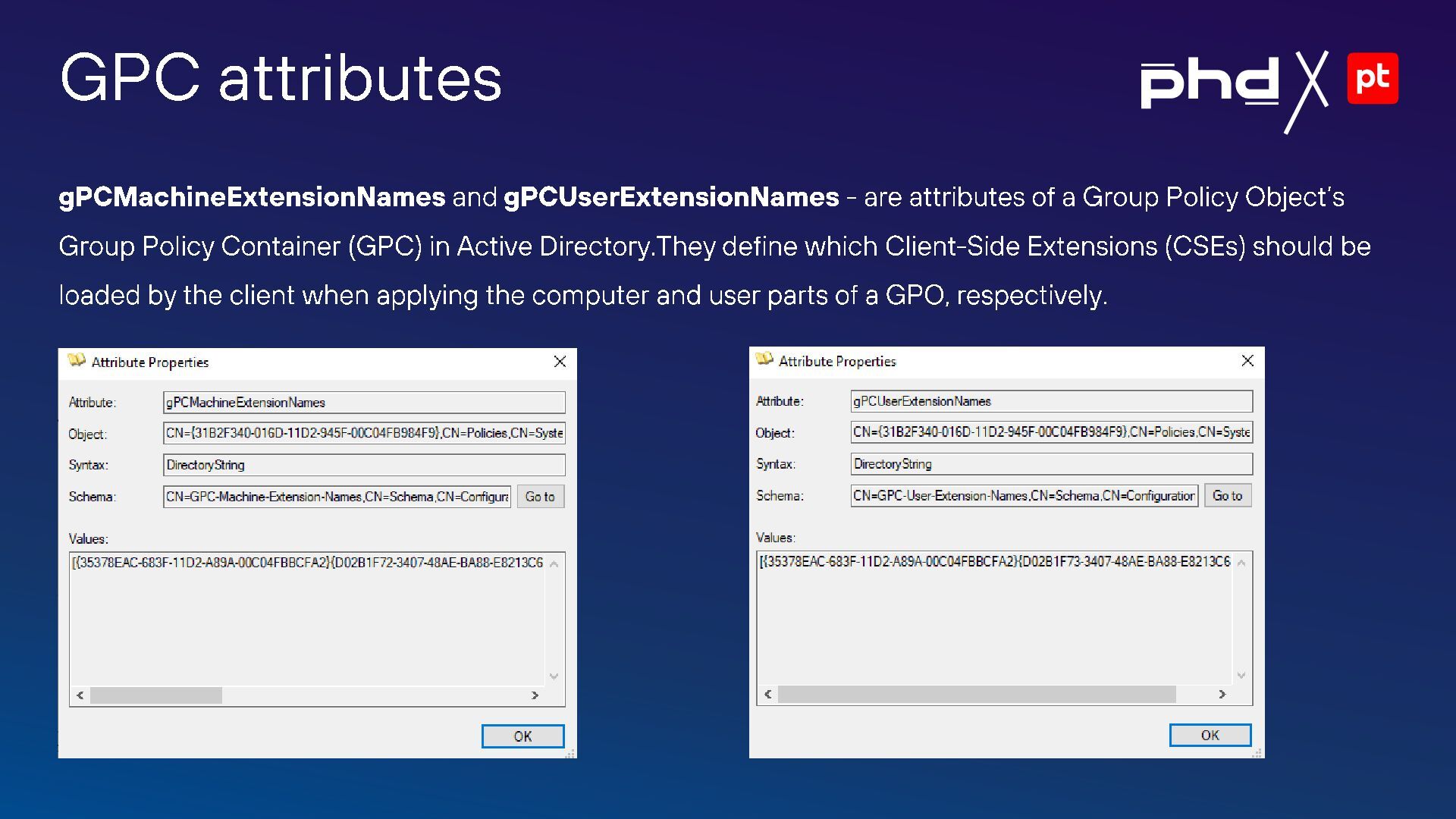Click OK in the gPCUserExtensionNames dialog
The image size is (1456, 819).
(1210, 735)
